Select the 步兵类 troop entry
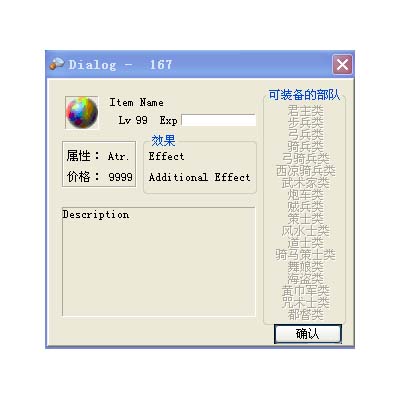 tap(306, 122)
